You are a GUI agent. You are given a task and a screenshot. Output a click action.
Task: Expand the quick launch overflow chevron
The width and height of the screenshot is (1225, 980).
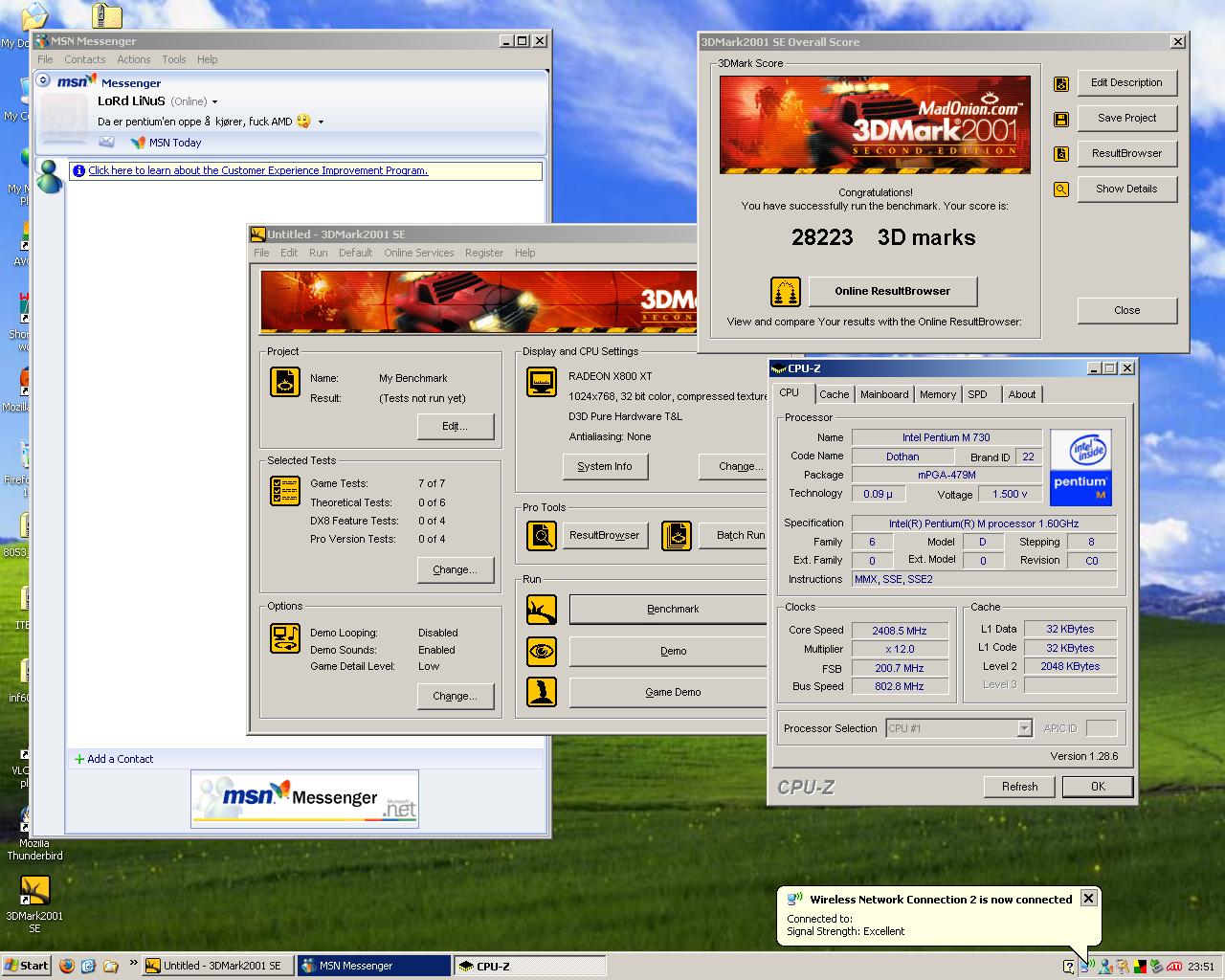pos(133,963)
